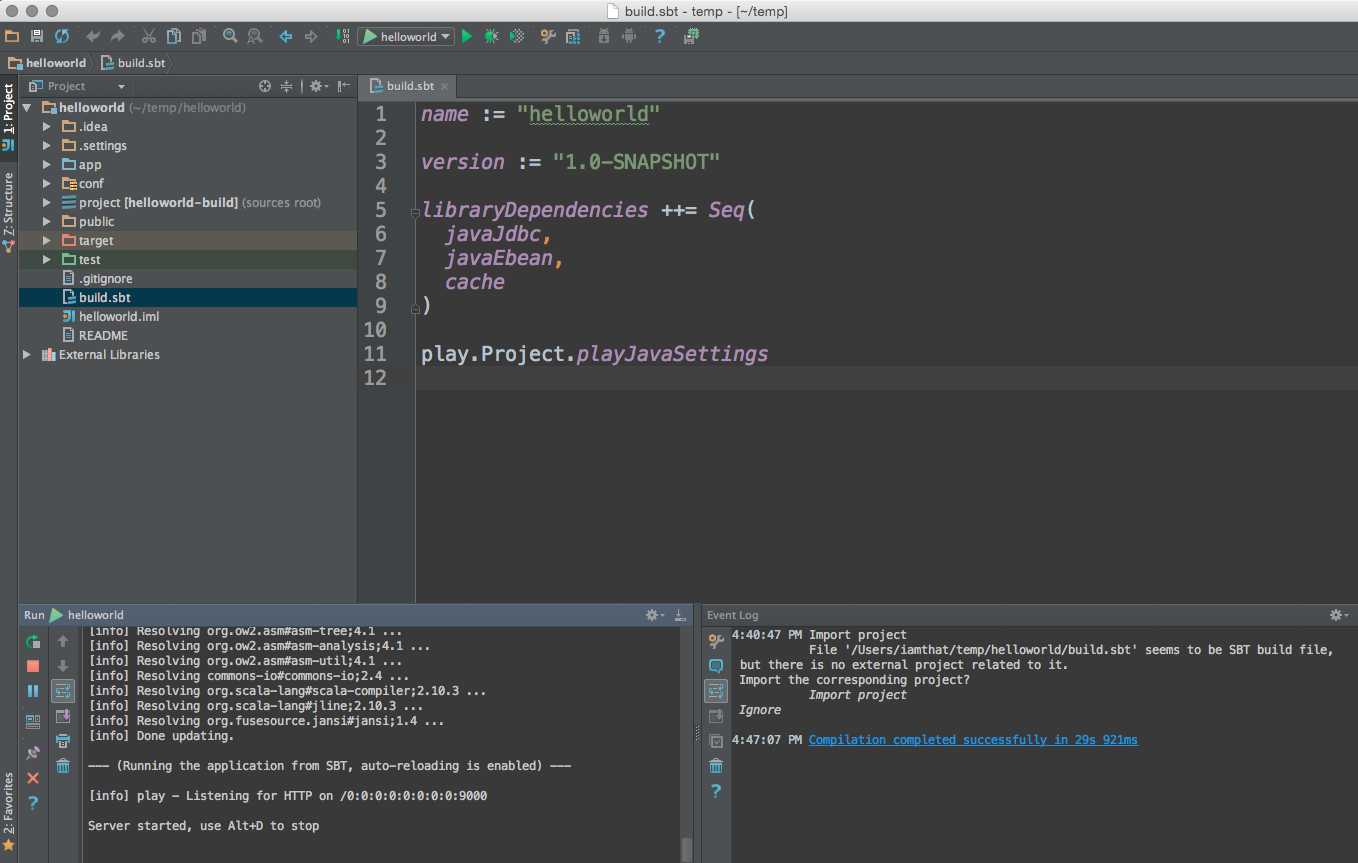
Task: Select the build.sbt editor tab
Action: tap(410, 86)
